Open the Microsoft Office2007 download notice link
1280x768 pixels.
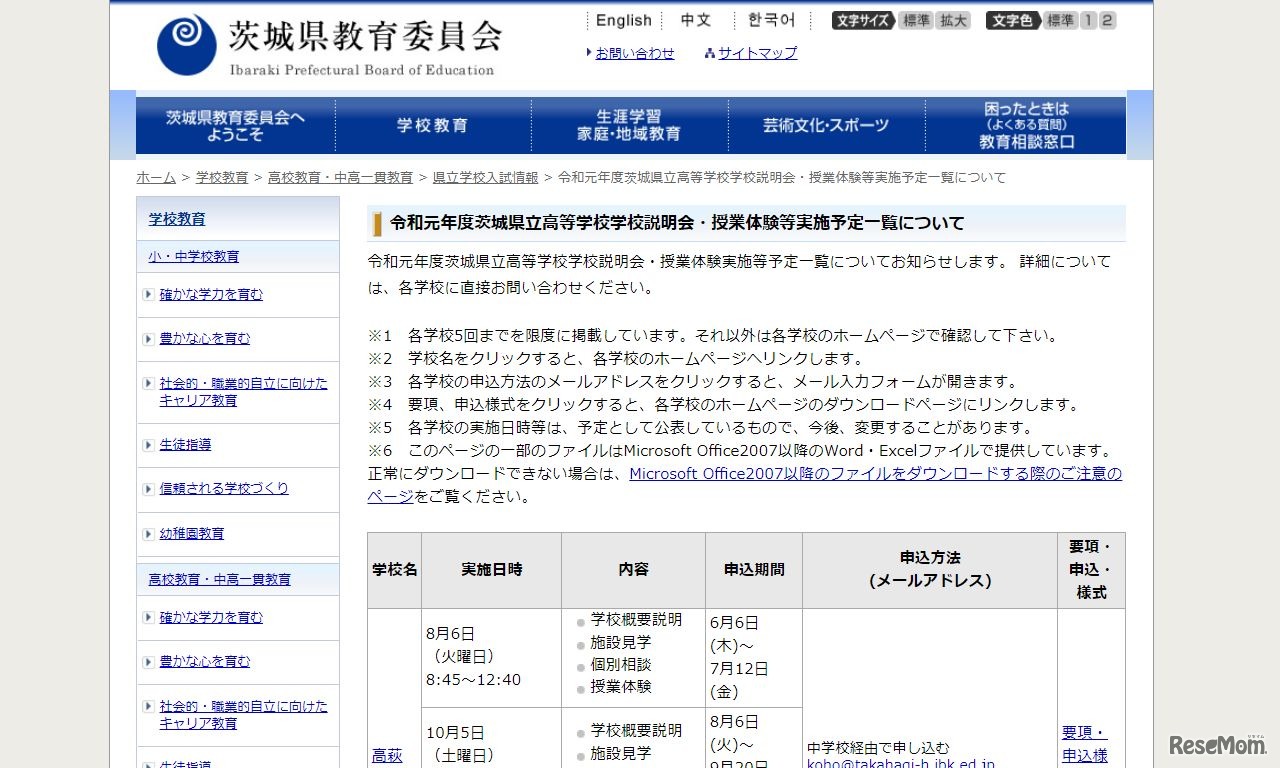click(875, 474)
